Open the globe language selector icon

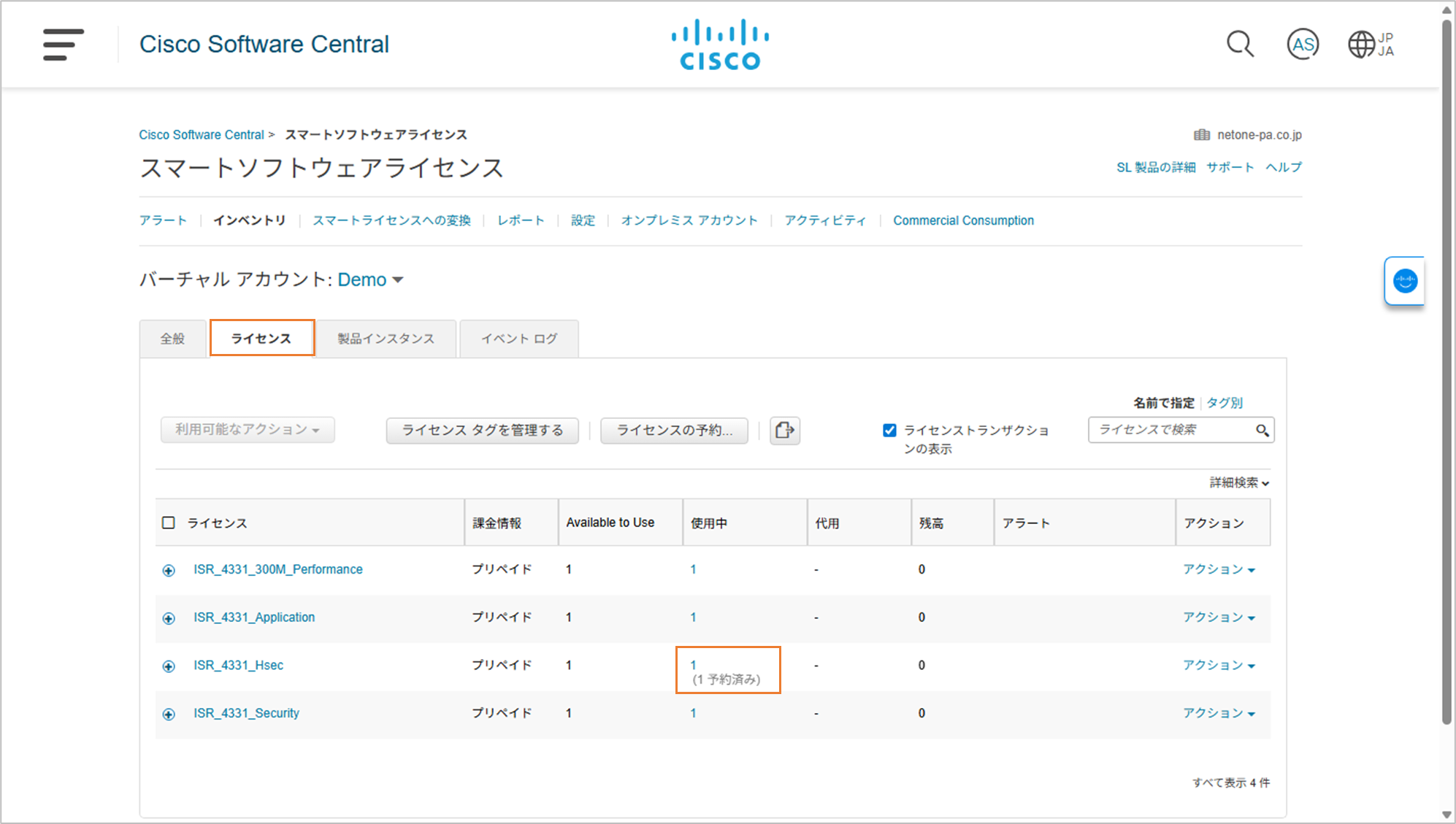1362,45
